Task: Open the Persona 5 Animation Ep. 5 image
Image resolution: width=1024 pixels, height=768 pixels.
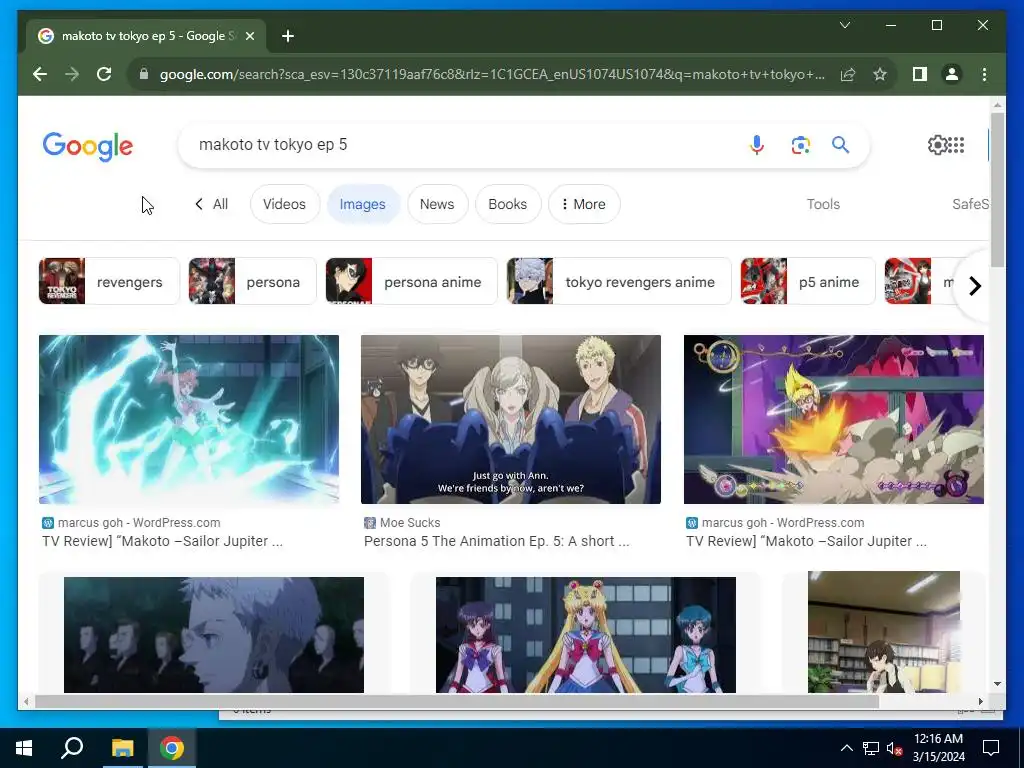Action: coord(511,419)
